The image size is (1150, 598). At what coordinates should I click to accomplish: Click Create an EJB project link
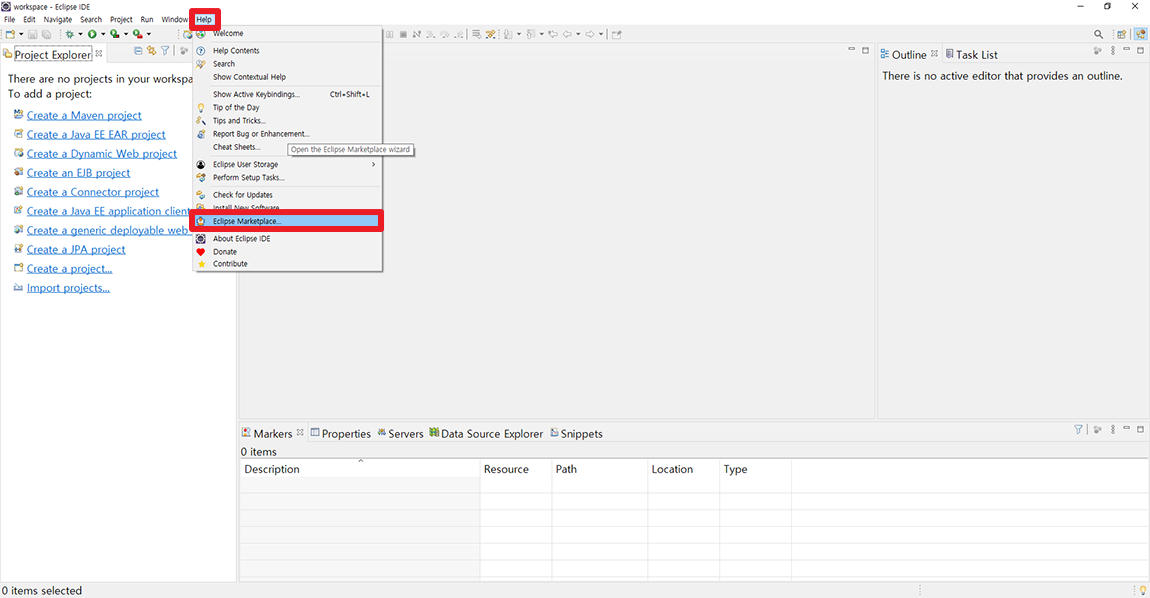pos(78,172)
